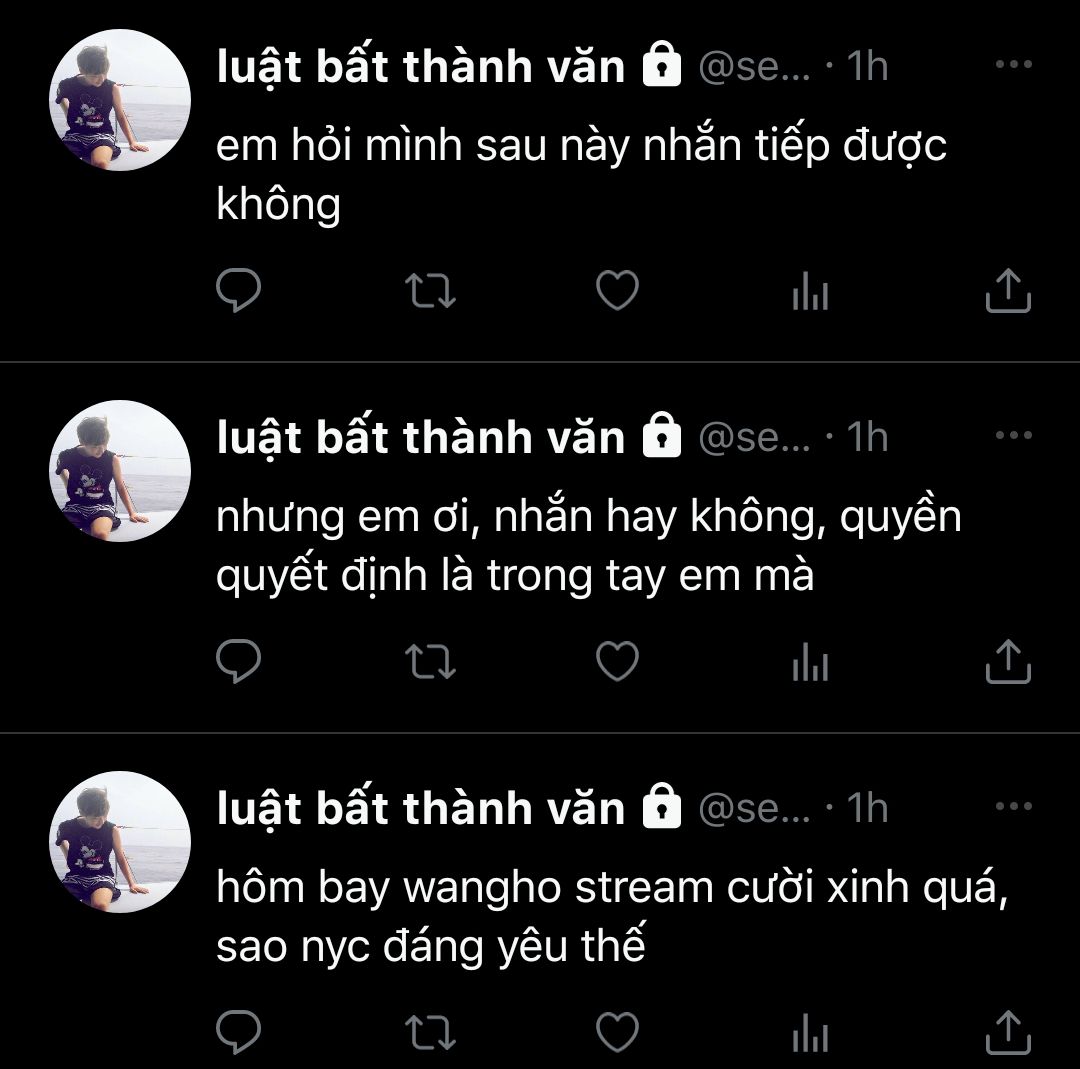This screenshot has width=1080, height=1069.
Task: Open three-dot menu on third tweet
Action: click(x=1014, y=805)
